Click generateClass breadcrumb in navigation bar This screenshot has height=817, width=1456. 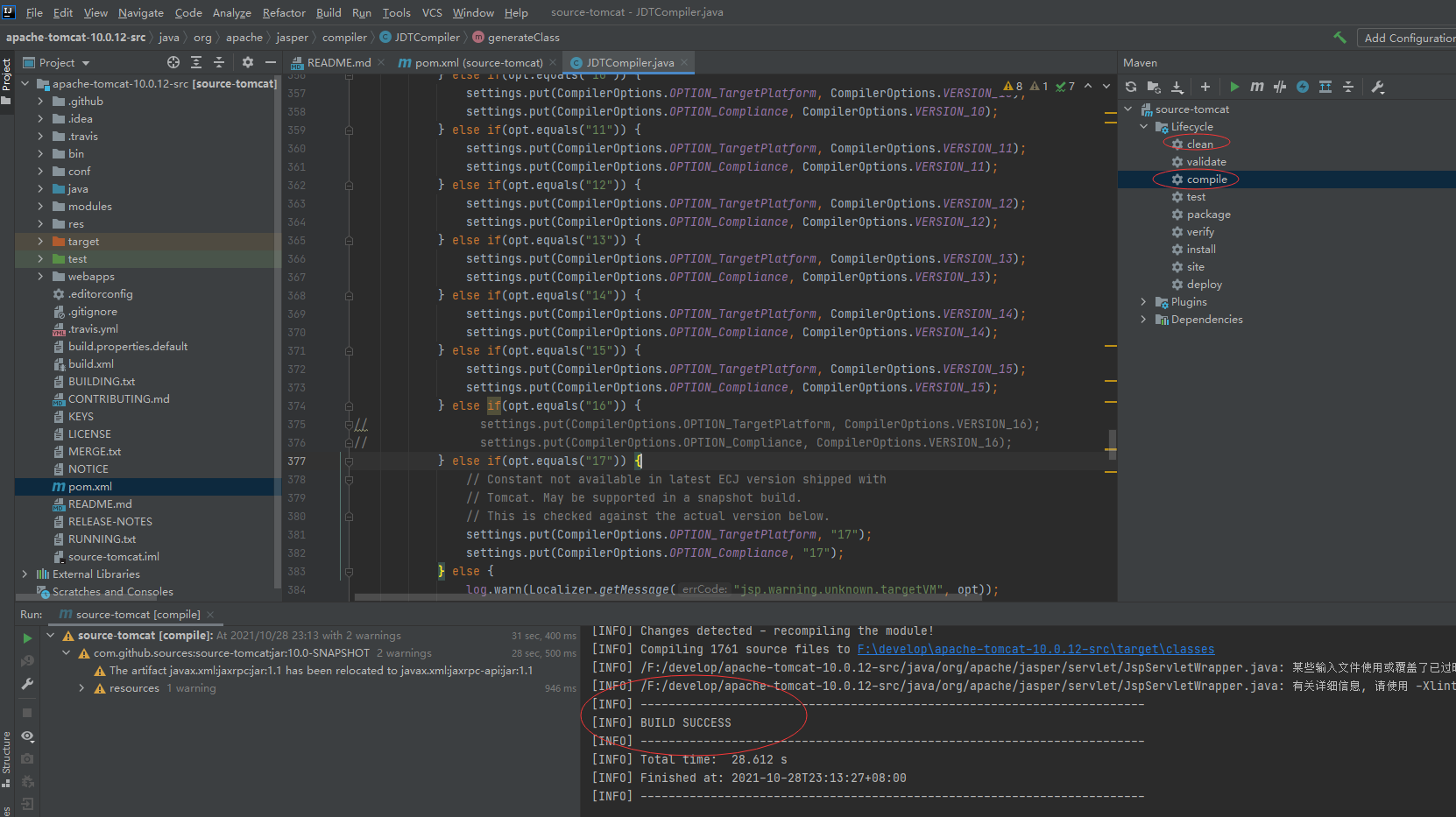coord(516,38)
